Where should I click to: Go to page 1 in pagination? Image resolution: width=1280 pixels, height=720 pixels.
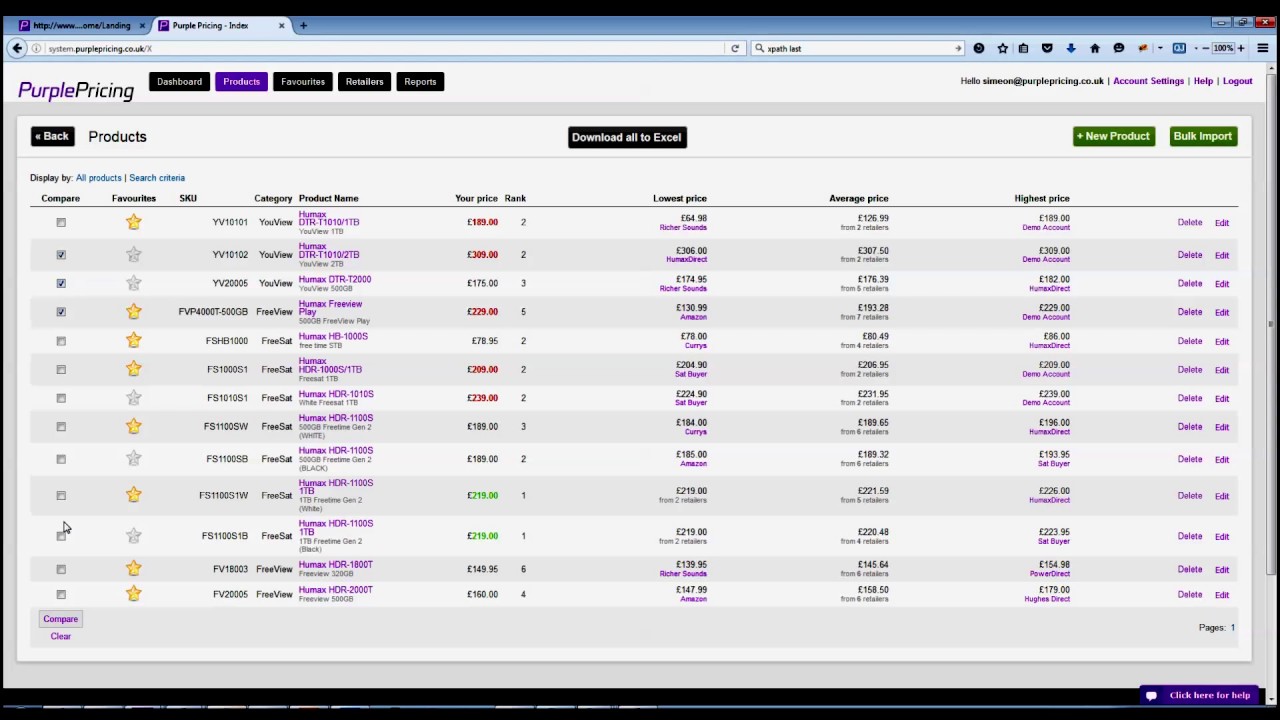[x=1233, y=628]
